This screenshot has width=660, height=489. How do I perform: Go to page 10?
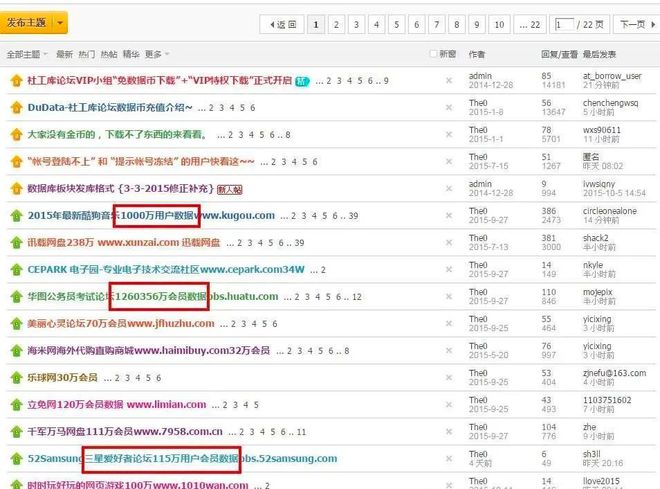pos(499,24)
